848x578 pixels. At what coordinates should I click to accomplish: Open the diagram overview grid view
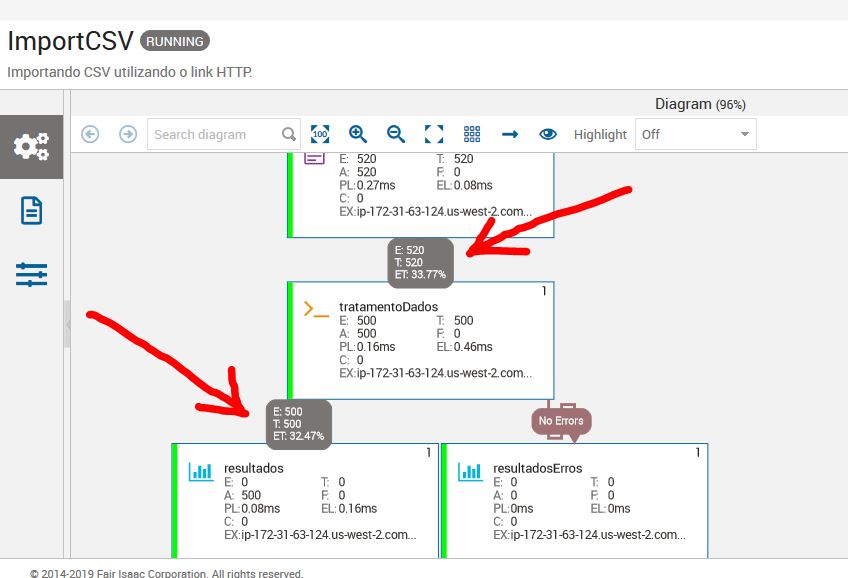click(x=471, y=133)
